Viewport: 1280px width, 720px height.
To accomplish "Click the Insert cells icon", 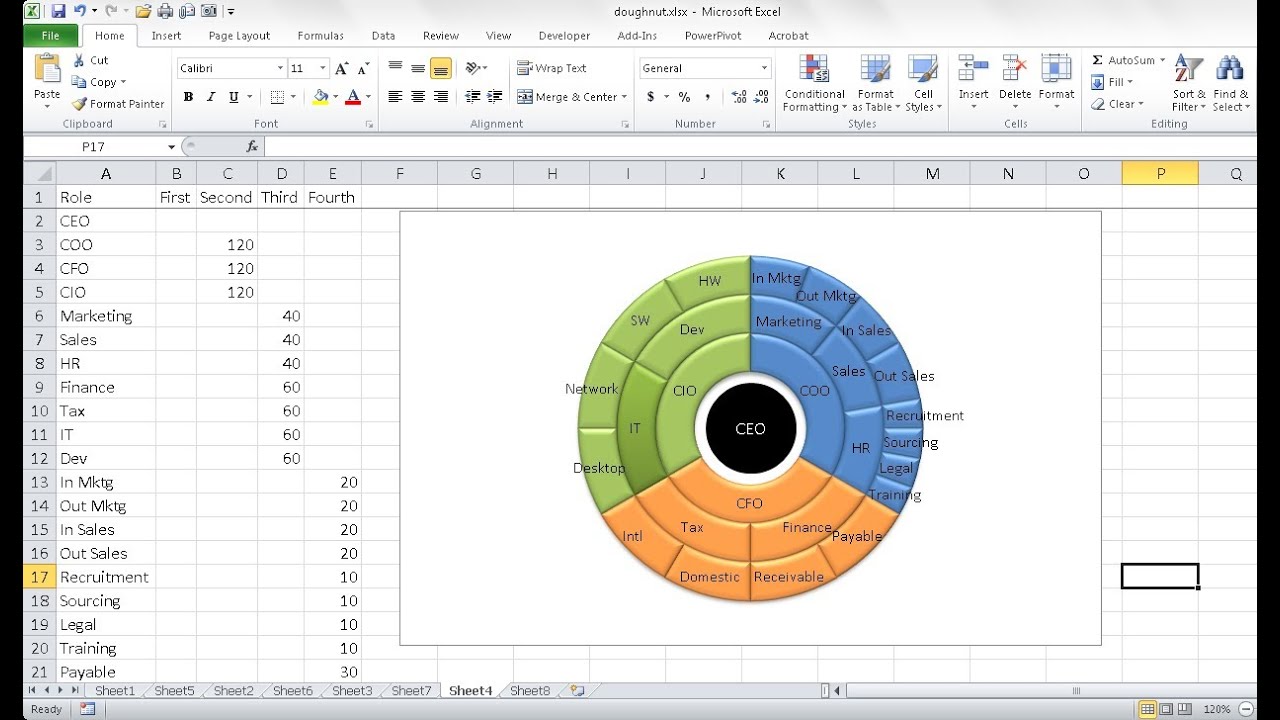I will tap(973, 69).
